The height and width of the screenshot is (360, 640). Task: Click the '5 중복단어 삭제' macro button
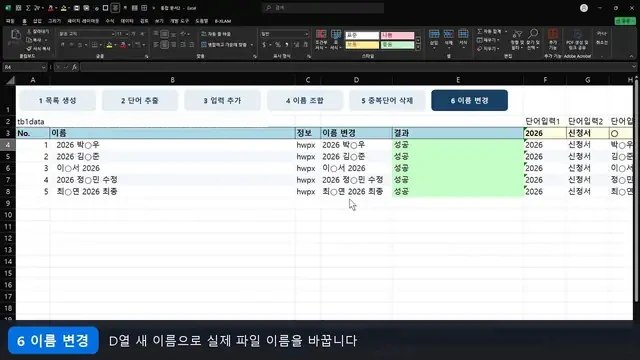387,100
